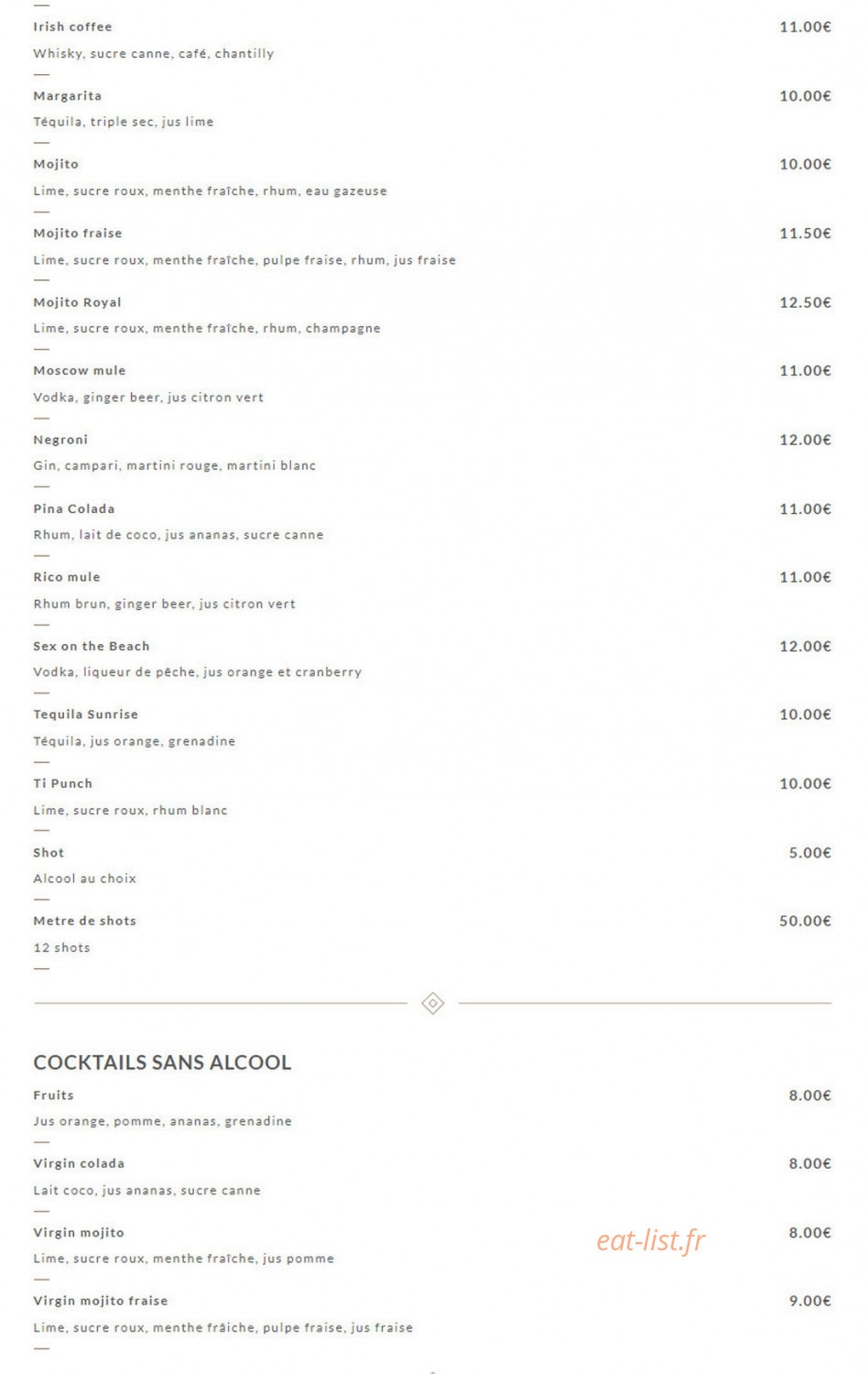The image size is (868, 1374).
Task: Click the Shot 5.00€ price
Action: pyautogui.click(x=809, y=853)
